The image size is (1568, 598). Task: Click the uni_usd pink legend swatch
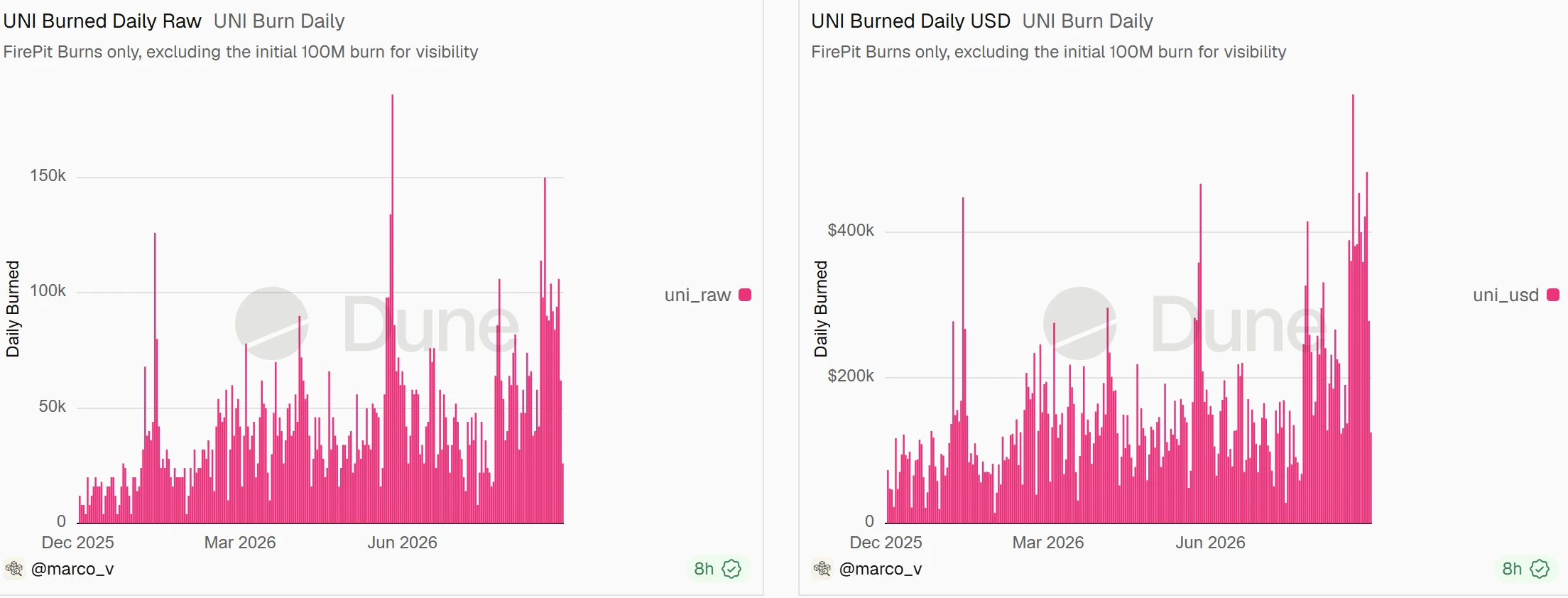coord(1553,295)
